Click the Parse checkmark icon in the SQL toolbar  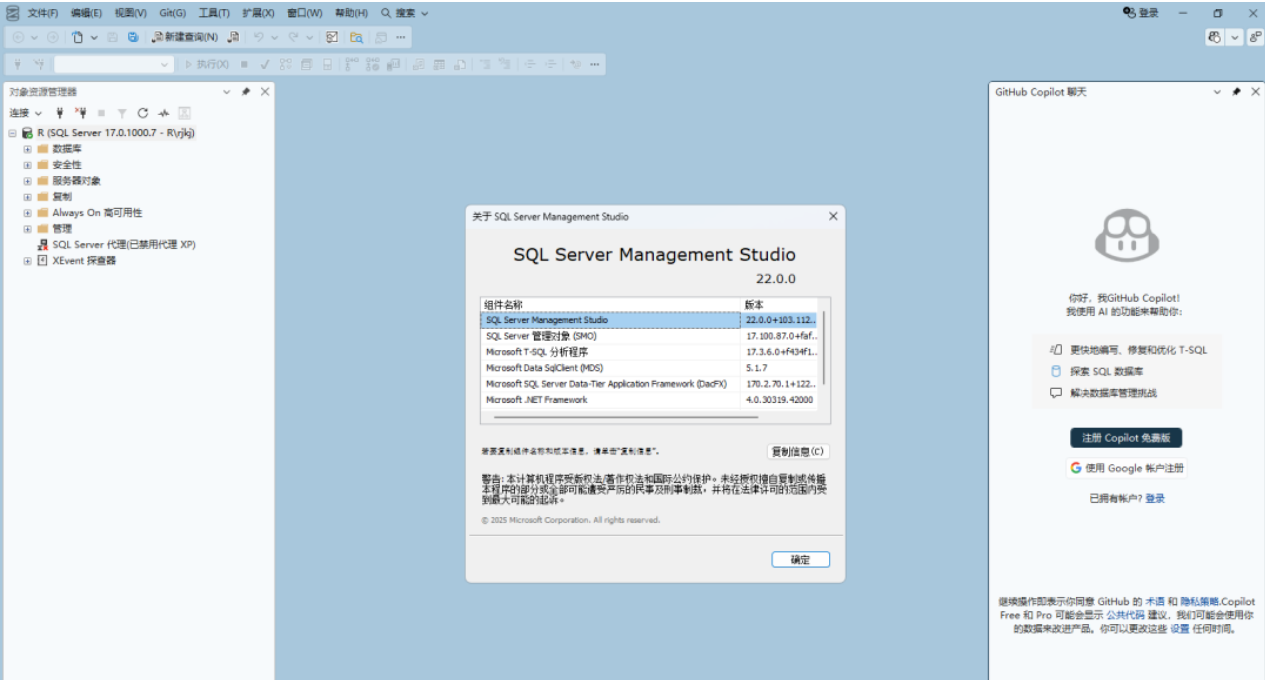264,64
